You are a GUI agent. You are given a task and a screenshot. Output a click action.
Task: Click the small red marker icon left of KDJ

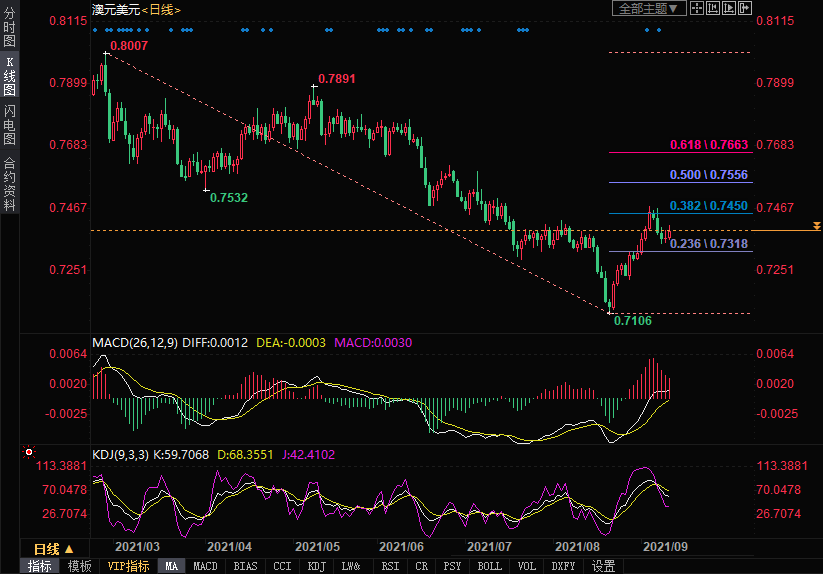pyautogui.click(x=29, y=452)
